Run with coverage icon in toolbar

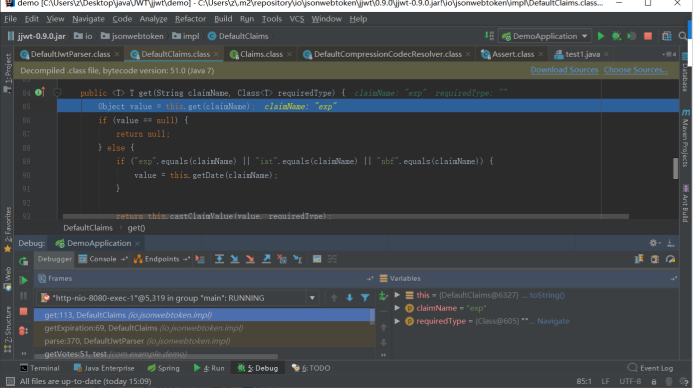(632, 36)
